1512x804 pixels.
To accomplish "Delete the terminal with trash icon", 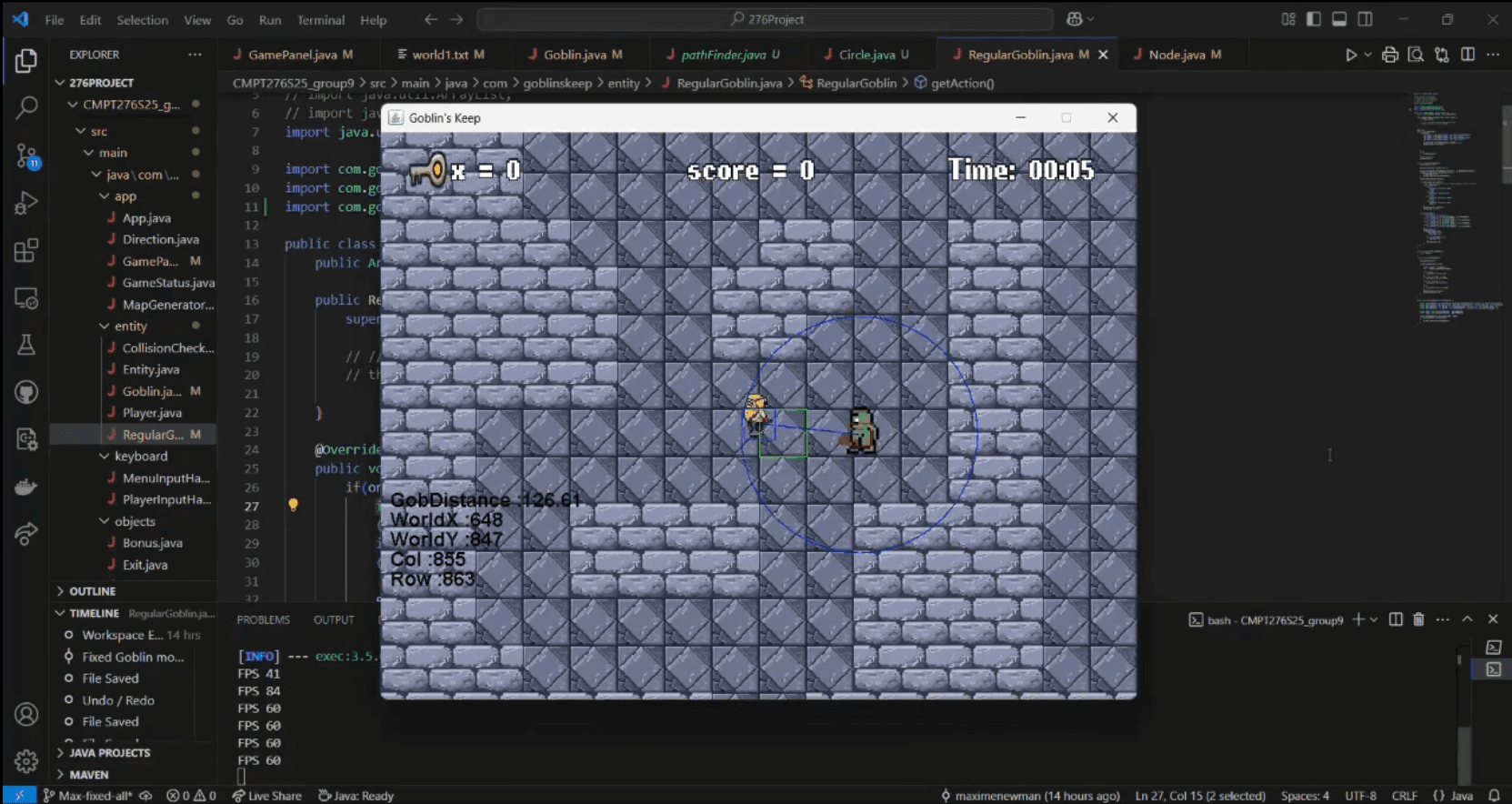I will (x=1418, y=619).
